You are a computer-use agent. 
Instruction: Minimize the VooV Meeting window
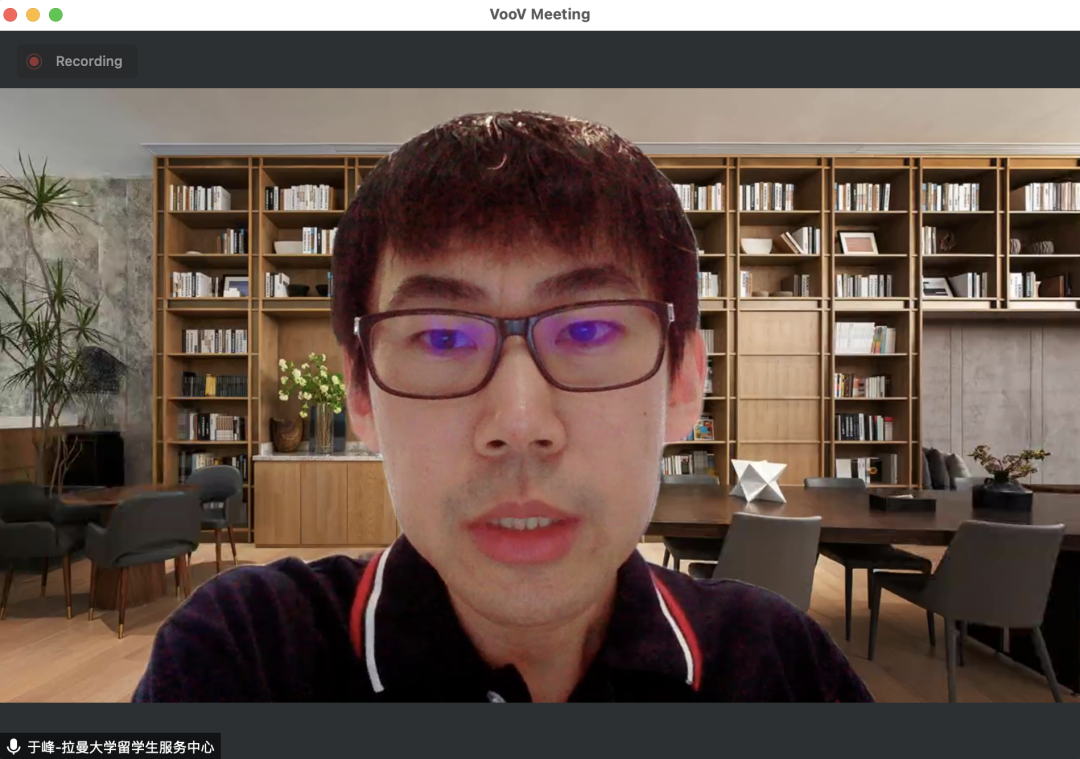pos(33,14)
